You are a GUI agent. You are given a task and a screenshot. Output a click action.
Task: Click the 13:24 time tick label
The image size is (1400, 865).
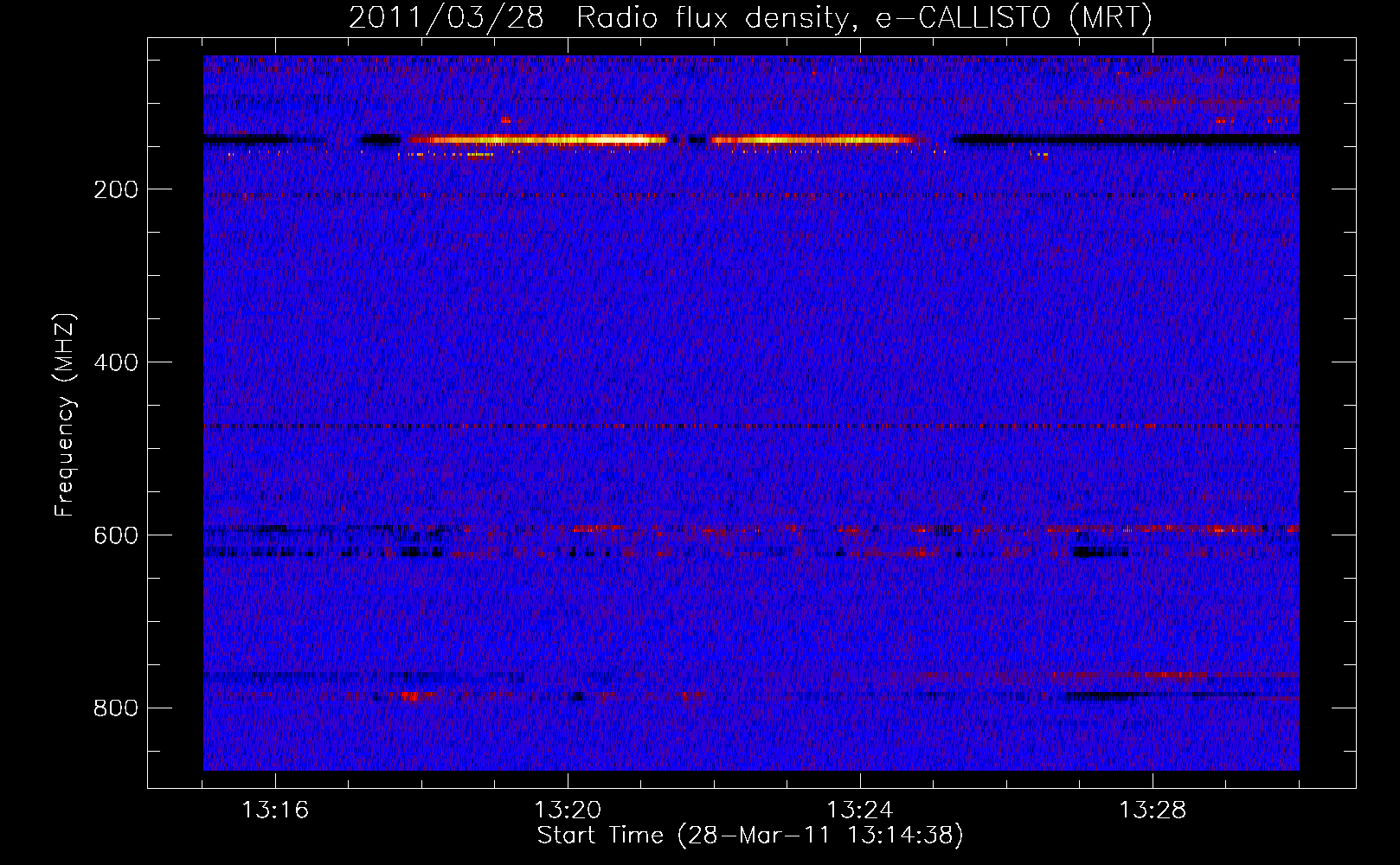[860, 811]
